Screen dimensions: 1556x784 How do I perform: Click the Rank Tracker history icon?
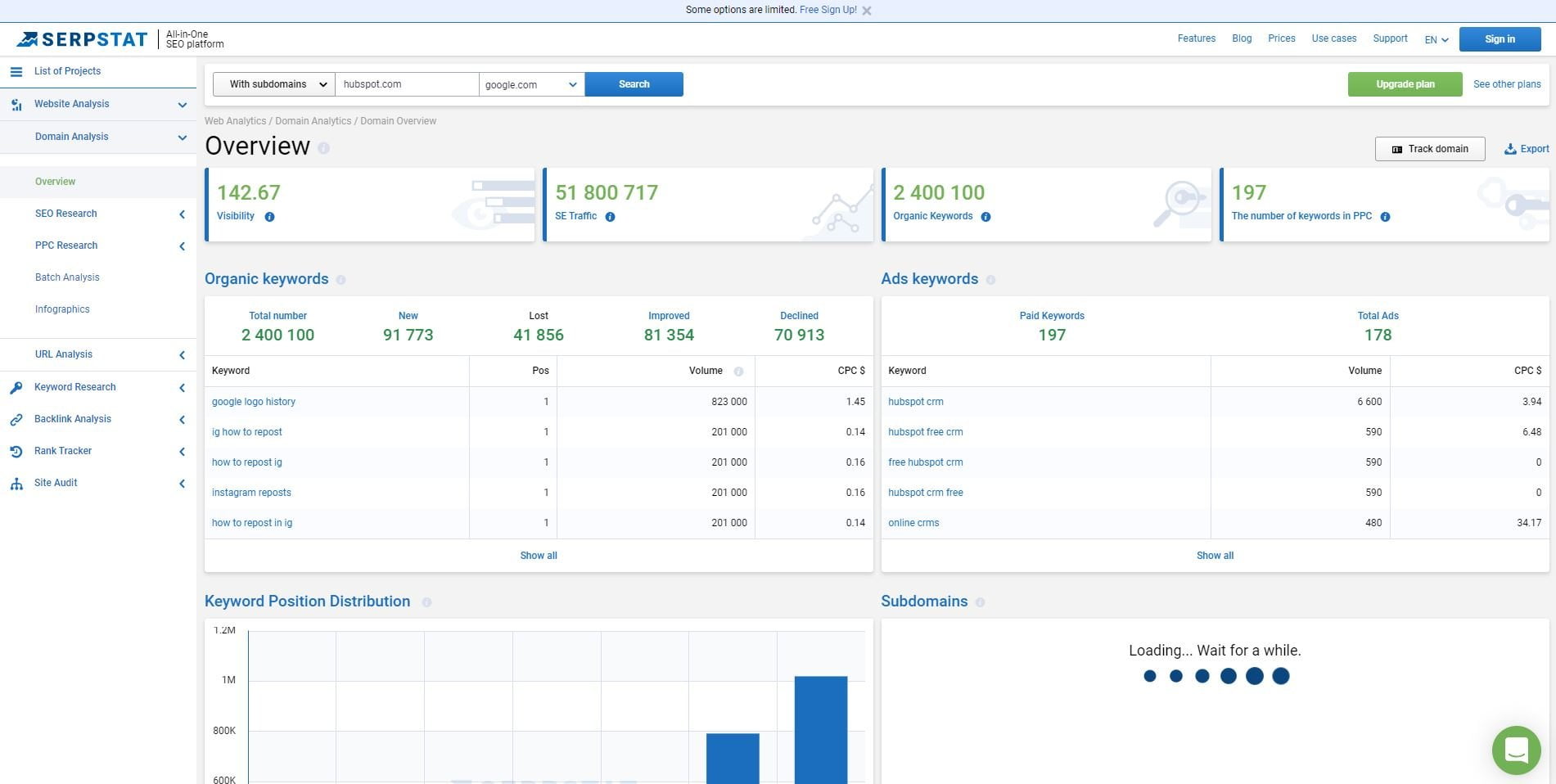[x=16, y=452]
